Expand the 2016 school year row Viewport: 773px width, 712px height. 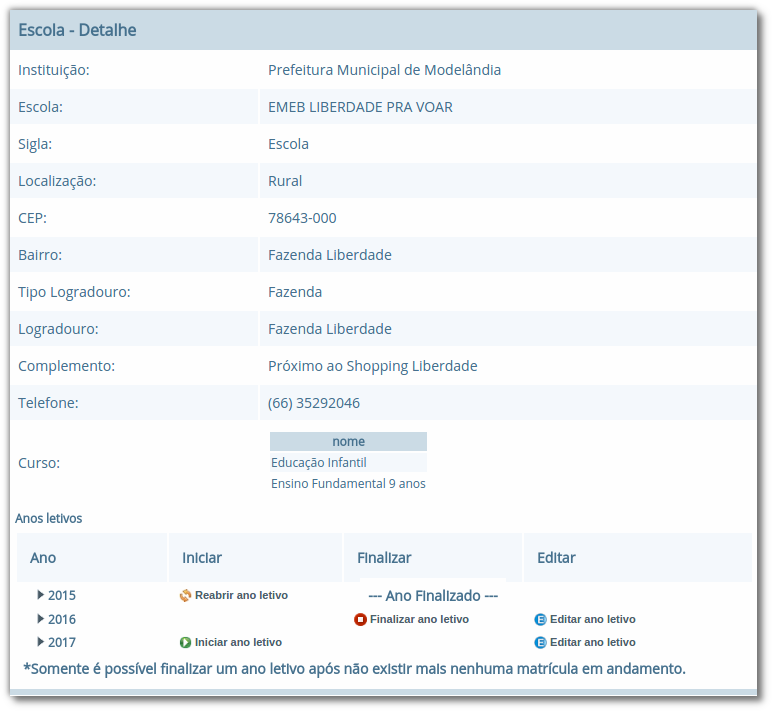[x=41, y=619]
